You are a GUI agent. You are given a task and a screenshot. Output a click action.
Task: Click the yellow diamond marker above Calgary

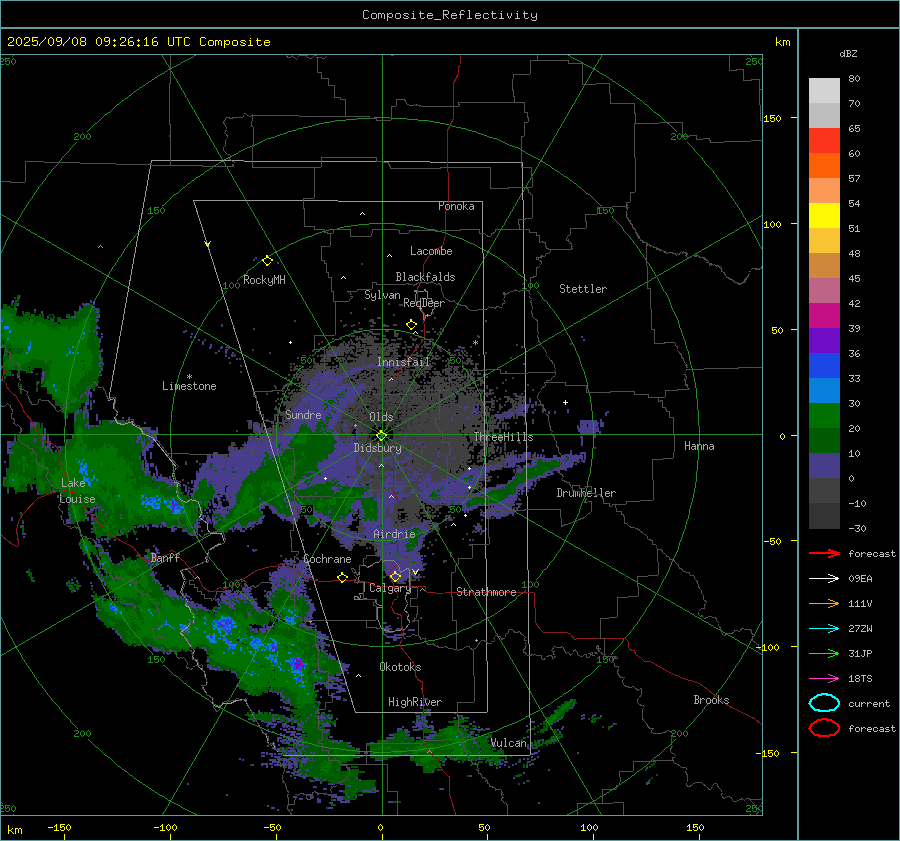click(x=395, y=576)
